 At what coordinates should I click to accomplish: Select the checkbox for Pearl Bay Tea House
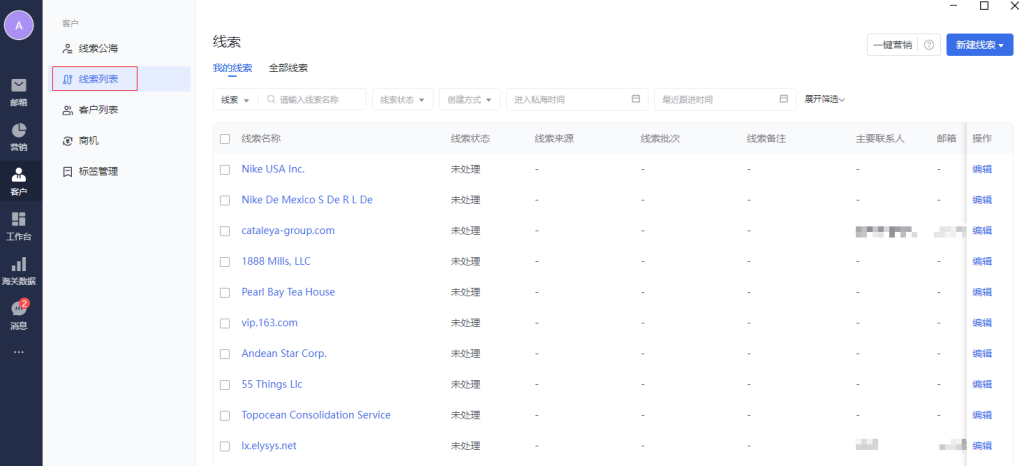tap(225, 292)
